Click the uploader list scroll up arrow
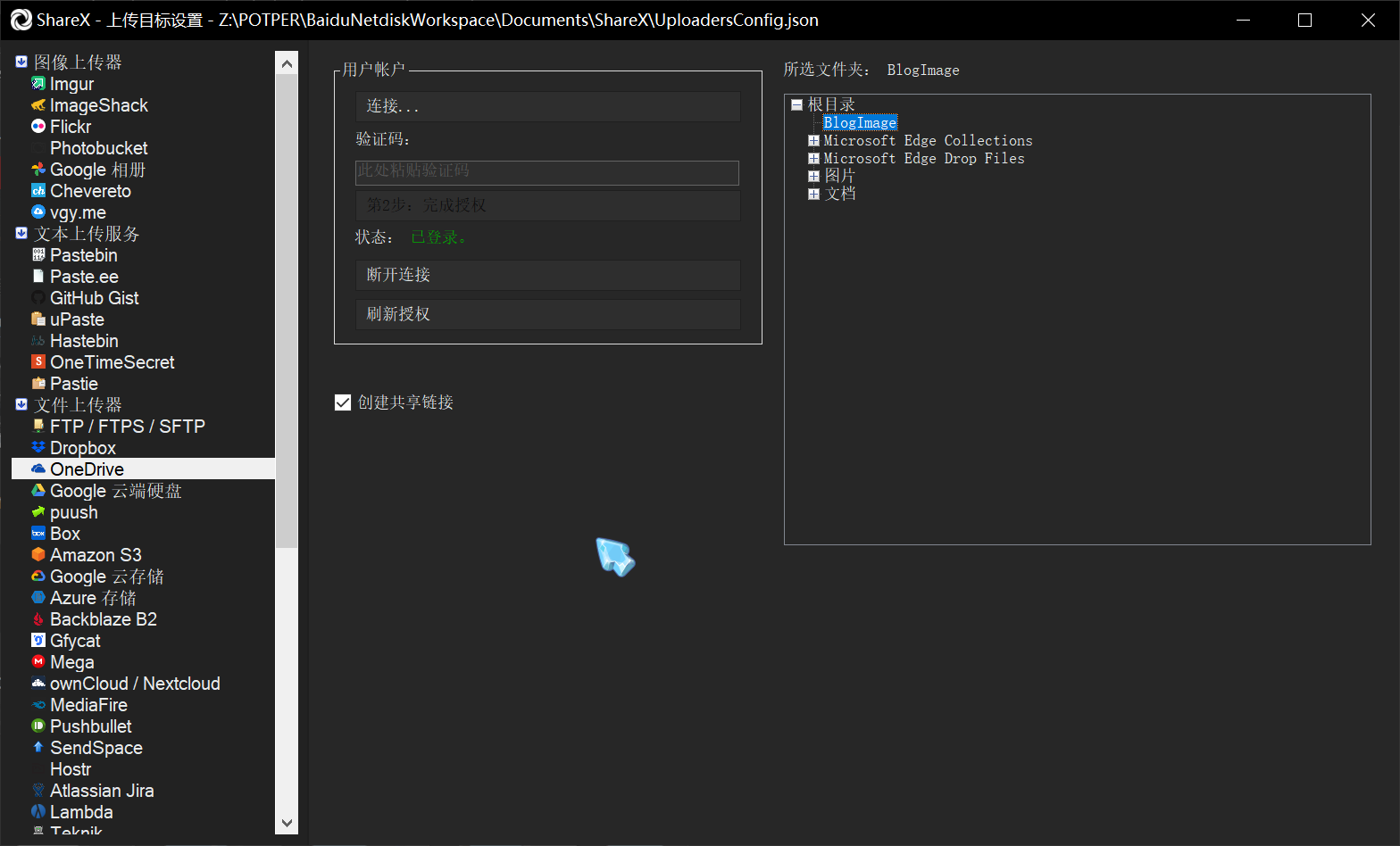Image resolution: width=1400 pixels, height=846 pixels. pyautogui.click(x=287, y=63)
